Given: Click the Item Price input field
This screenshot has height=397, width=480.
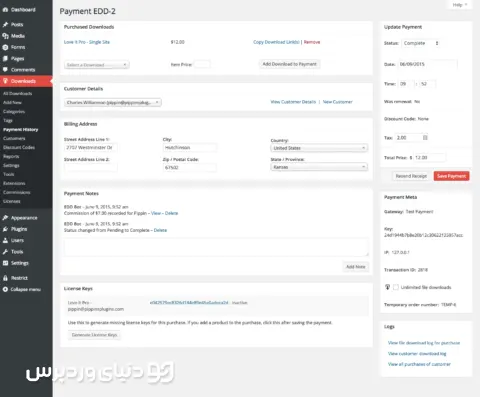Looking at the screenshot, I should (x=202, y=64).
